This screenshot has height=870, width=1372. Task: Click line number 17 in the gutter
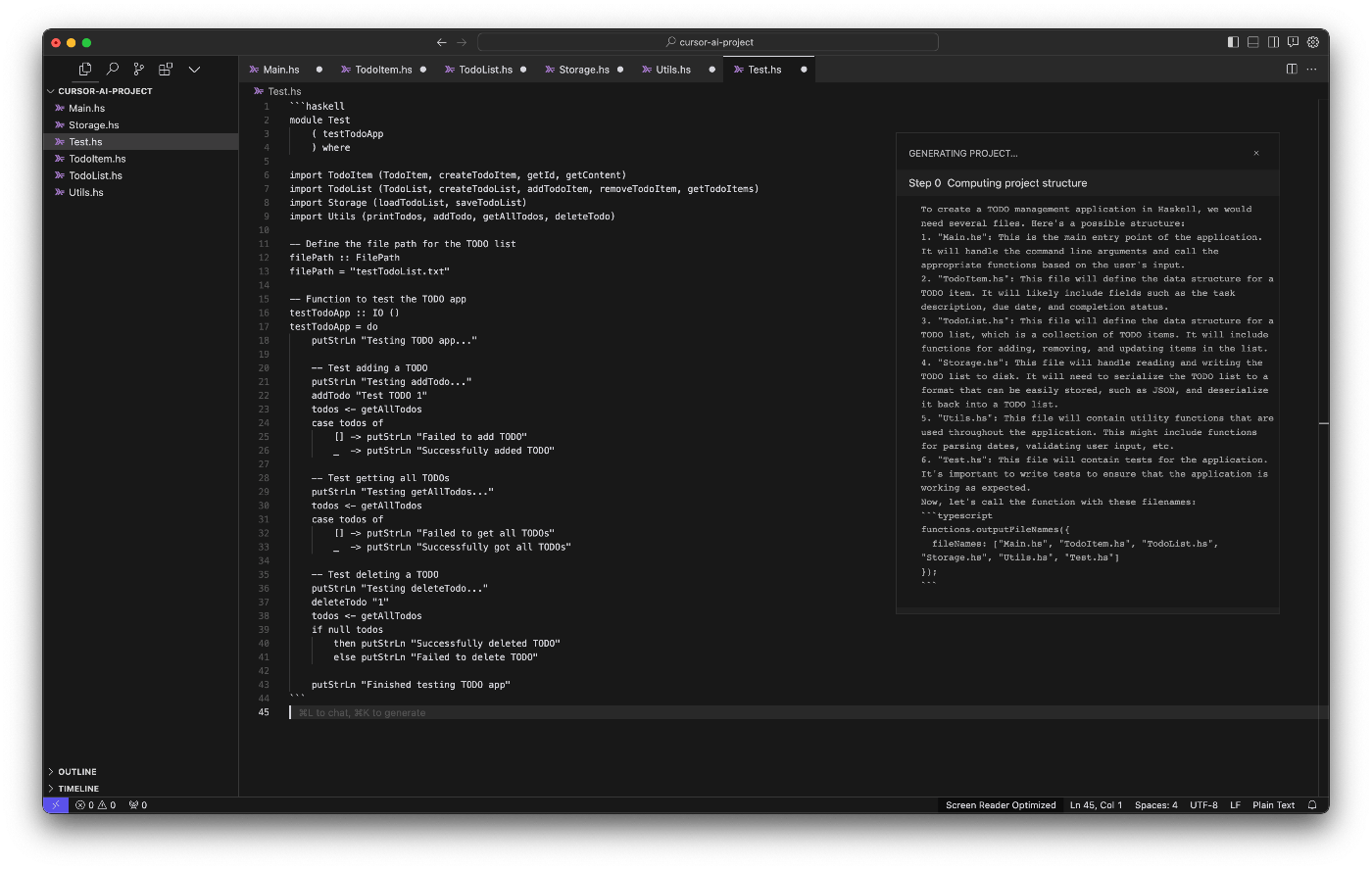click(264, 326)
